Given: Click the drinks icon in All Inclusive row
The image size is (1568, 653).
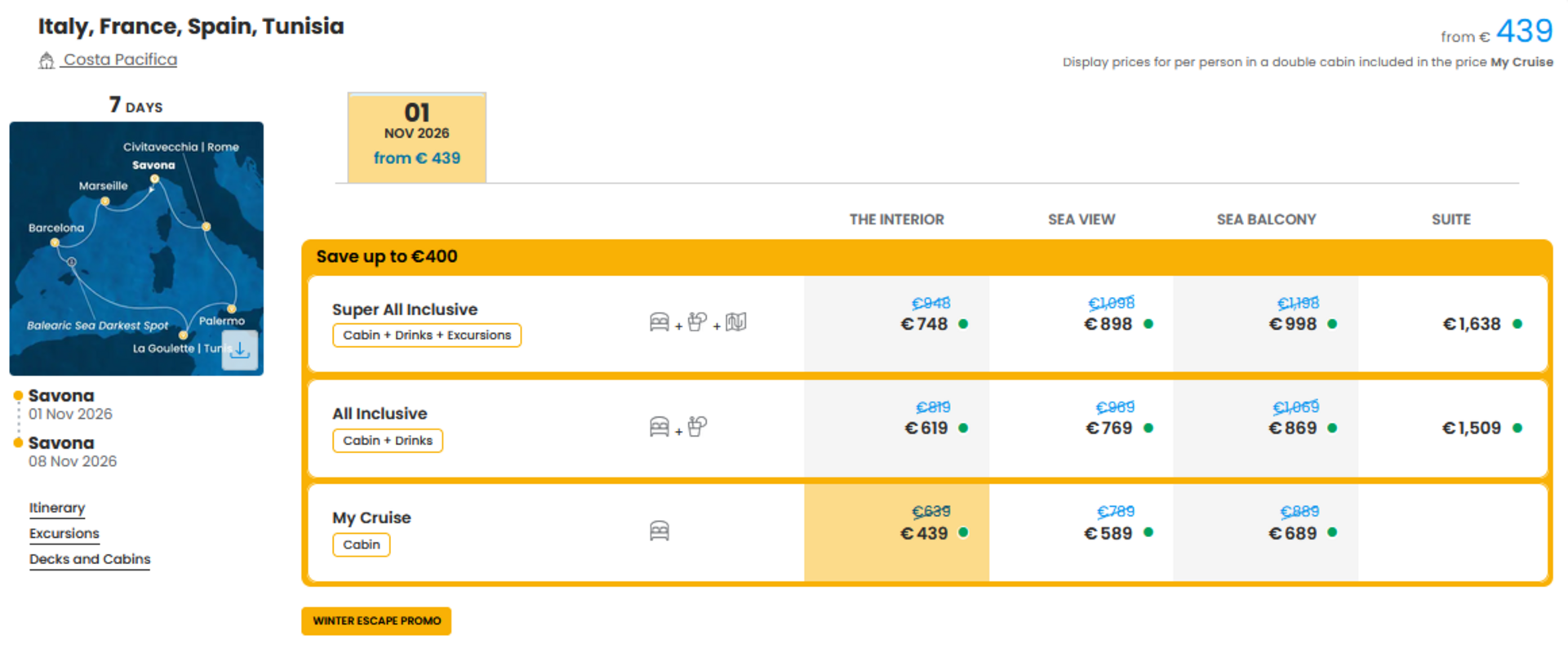Looking at the screenshot, I should coord(697,427).
